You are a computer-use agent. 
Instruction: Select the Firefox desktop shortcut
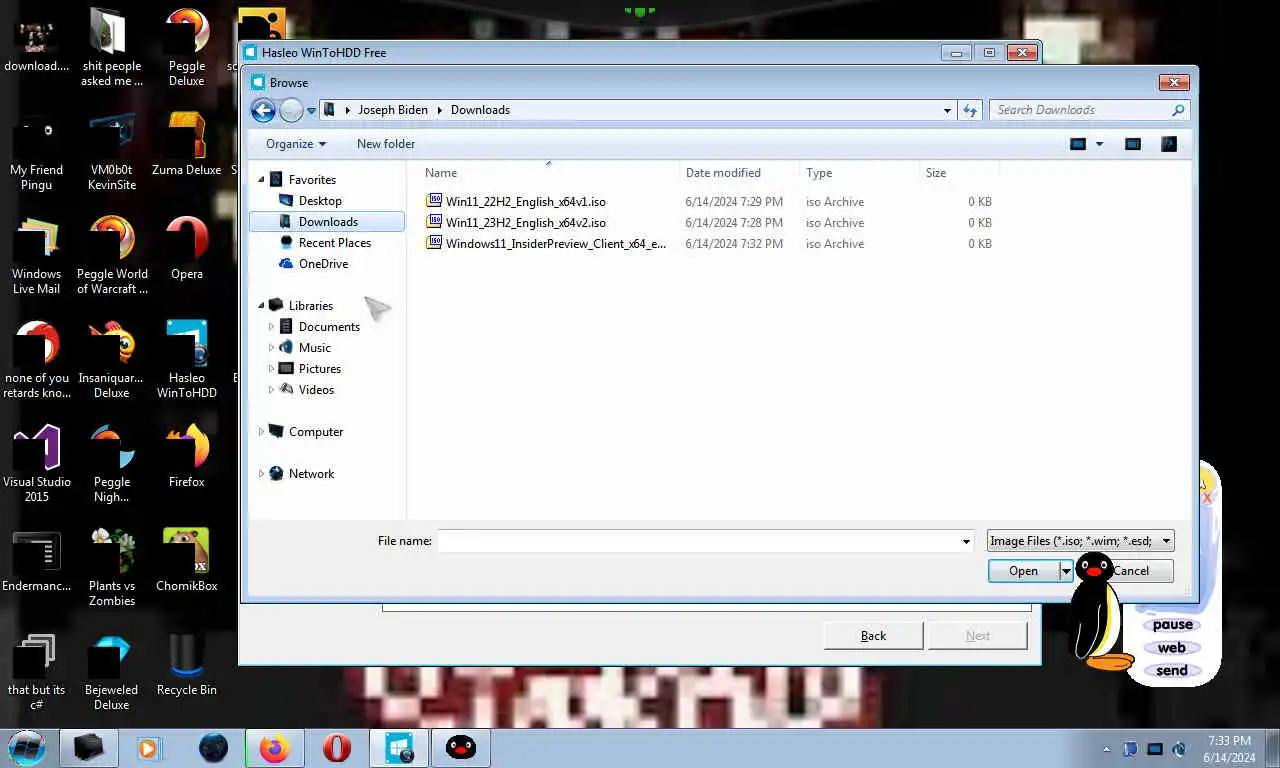click(x=187, y=456)
